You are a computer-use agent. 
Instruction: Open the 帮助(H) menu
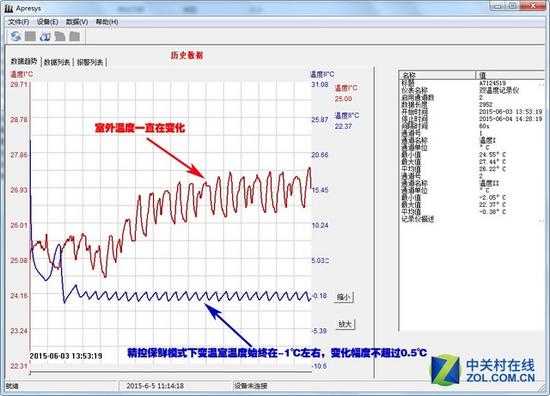tap(107, 22)
